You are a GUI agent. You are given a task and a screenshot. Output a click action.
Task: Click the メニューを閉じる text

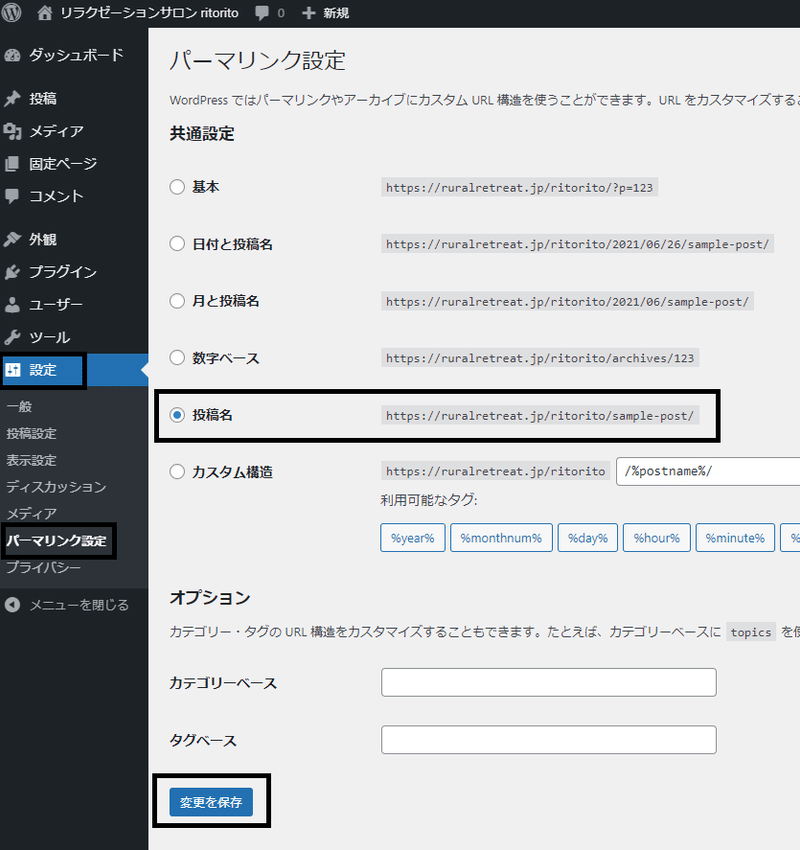(79, 605)
